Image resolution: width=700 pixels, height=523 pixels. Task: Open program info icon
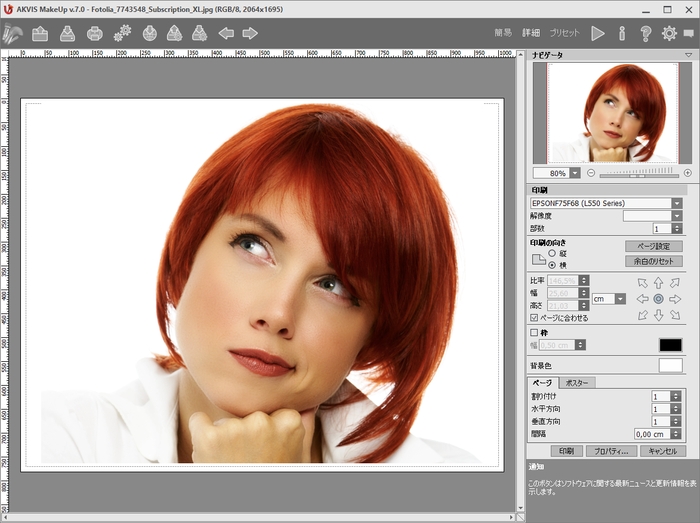622,33
